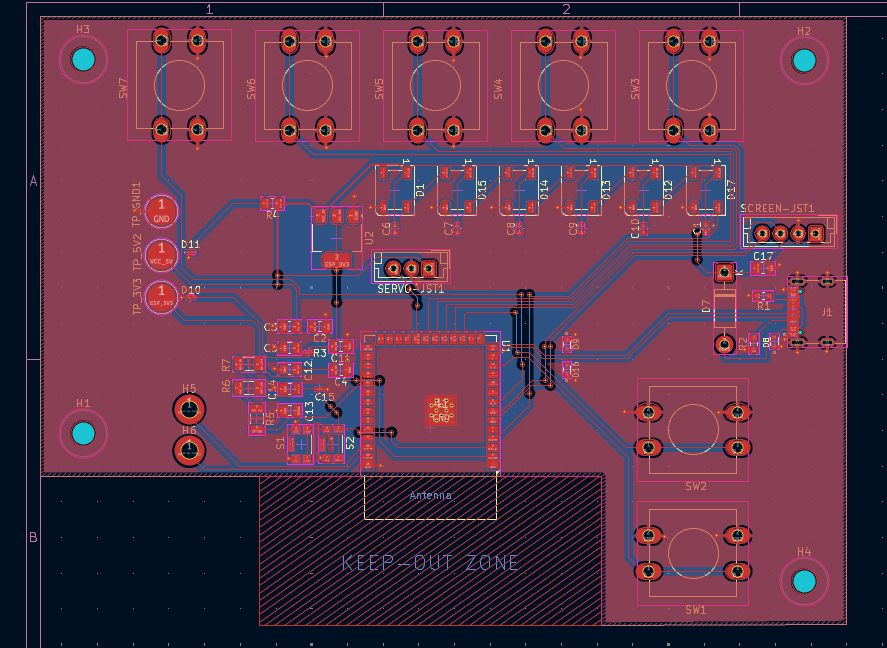
Task: Select the D12 LED reference label
Action: [668, 189]
